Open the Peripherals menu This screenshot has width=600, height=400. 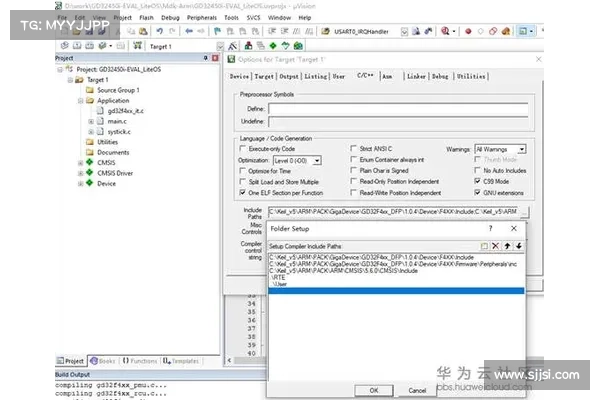(202, 18)
